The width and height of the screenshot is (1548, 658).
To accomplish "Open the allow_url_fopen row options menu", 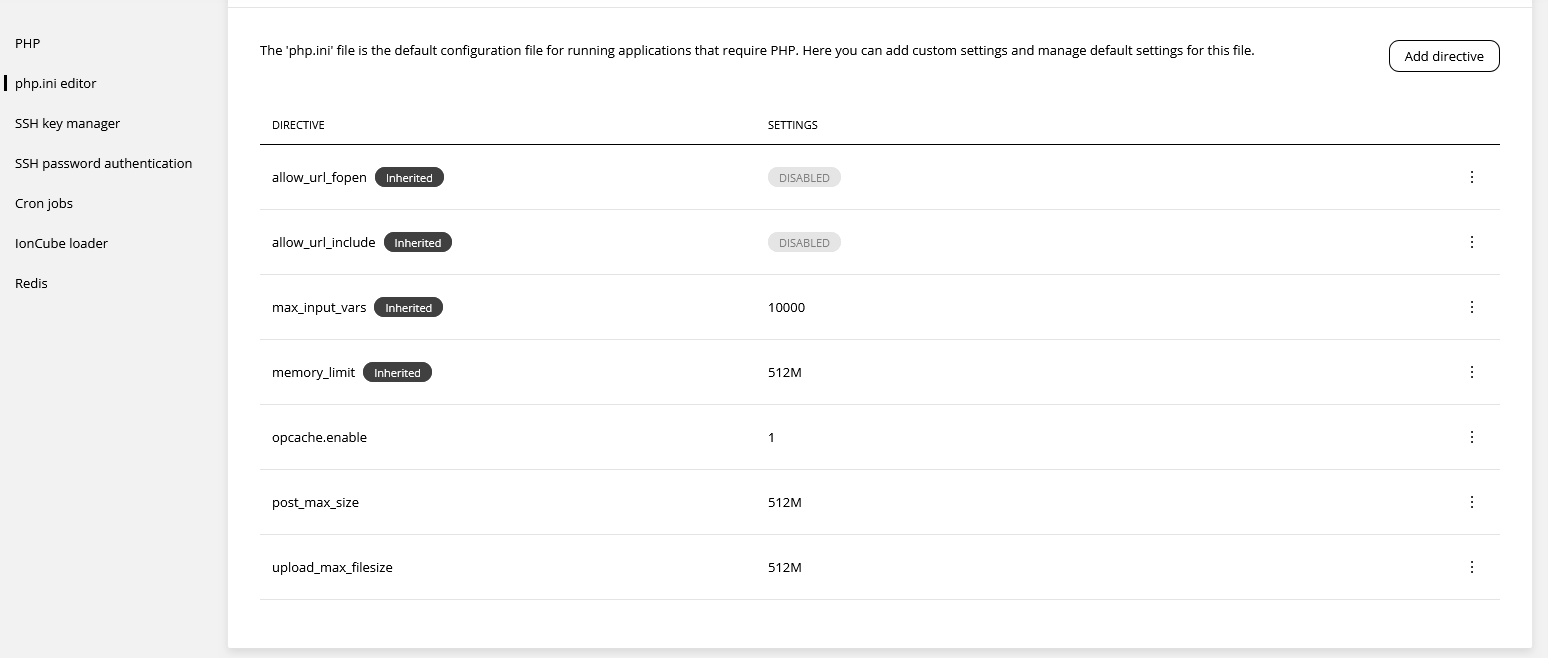I will 1471,177.
